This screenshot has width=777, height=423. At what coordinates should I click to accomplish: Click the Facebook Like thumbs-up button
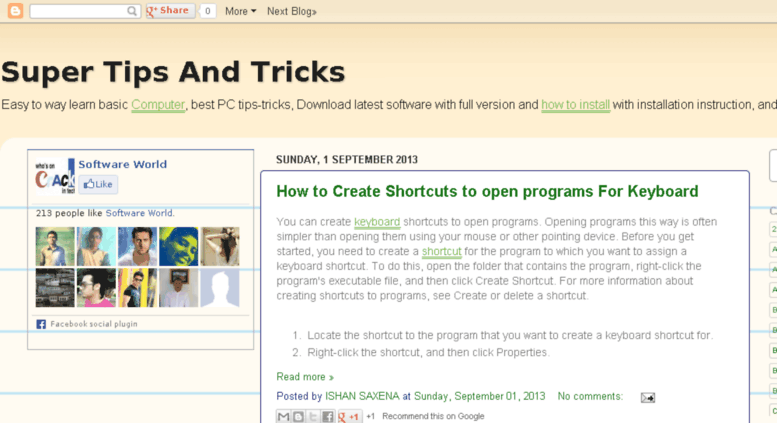click(98, 184)
